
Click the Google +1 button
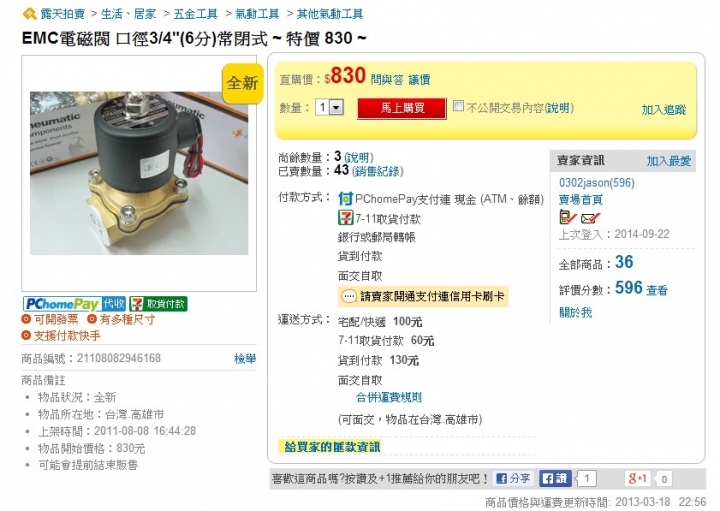[x=638, y=478]
